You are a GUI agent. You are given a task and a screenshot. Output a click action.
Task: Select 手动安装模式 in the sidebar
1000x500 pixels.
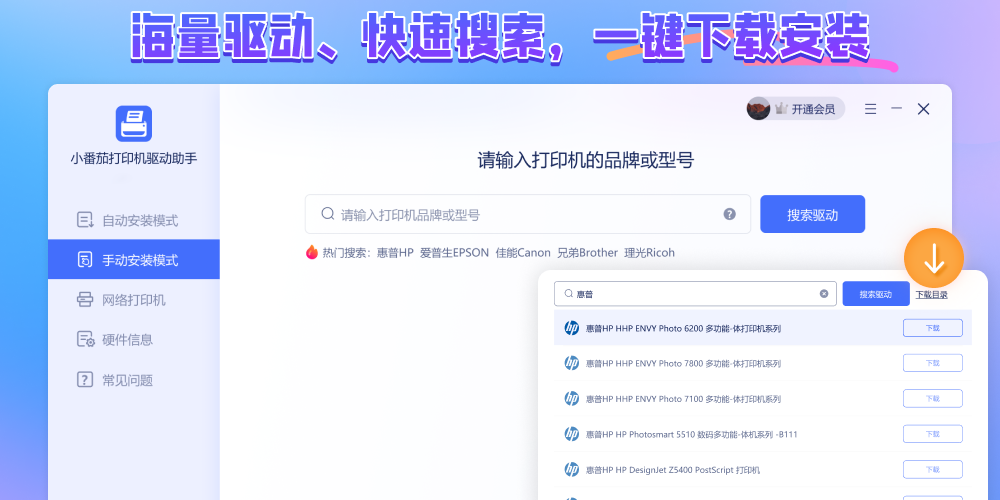[x=134, y=260]
